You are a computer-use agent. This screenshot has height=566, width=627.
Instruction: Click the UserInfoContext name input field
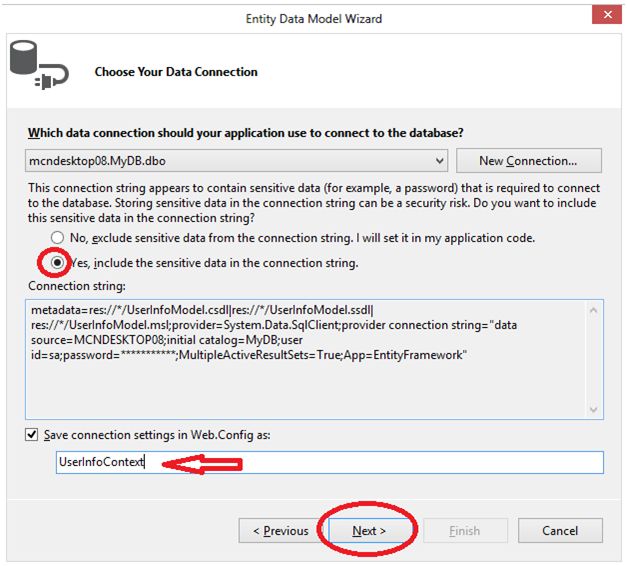tap(330, 463)
